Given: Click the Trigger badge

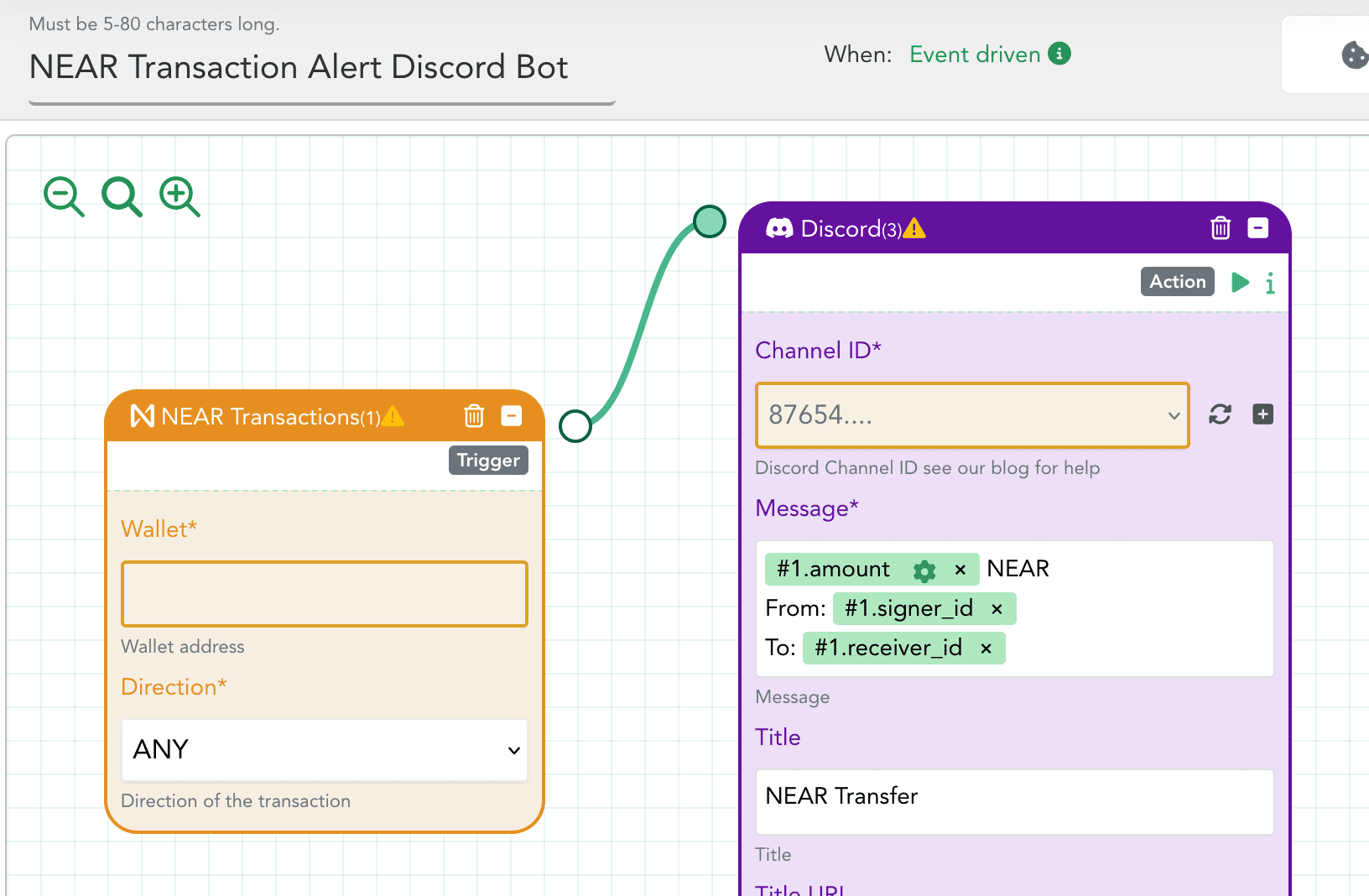Looking at the screenshot, I should tap(488, 461).
